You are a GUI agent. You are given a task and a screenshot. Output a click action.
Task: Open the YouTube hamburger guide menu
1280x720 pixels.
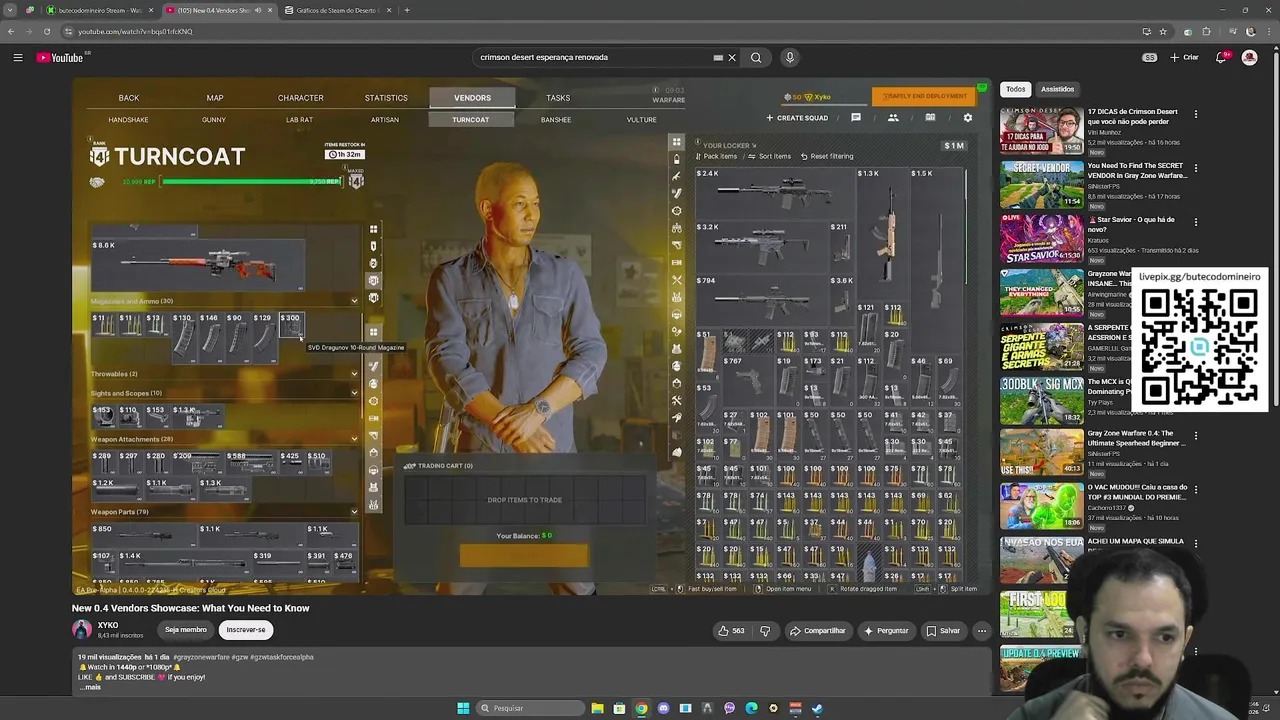click(18, 57)
